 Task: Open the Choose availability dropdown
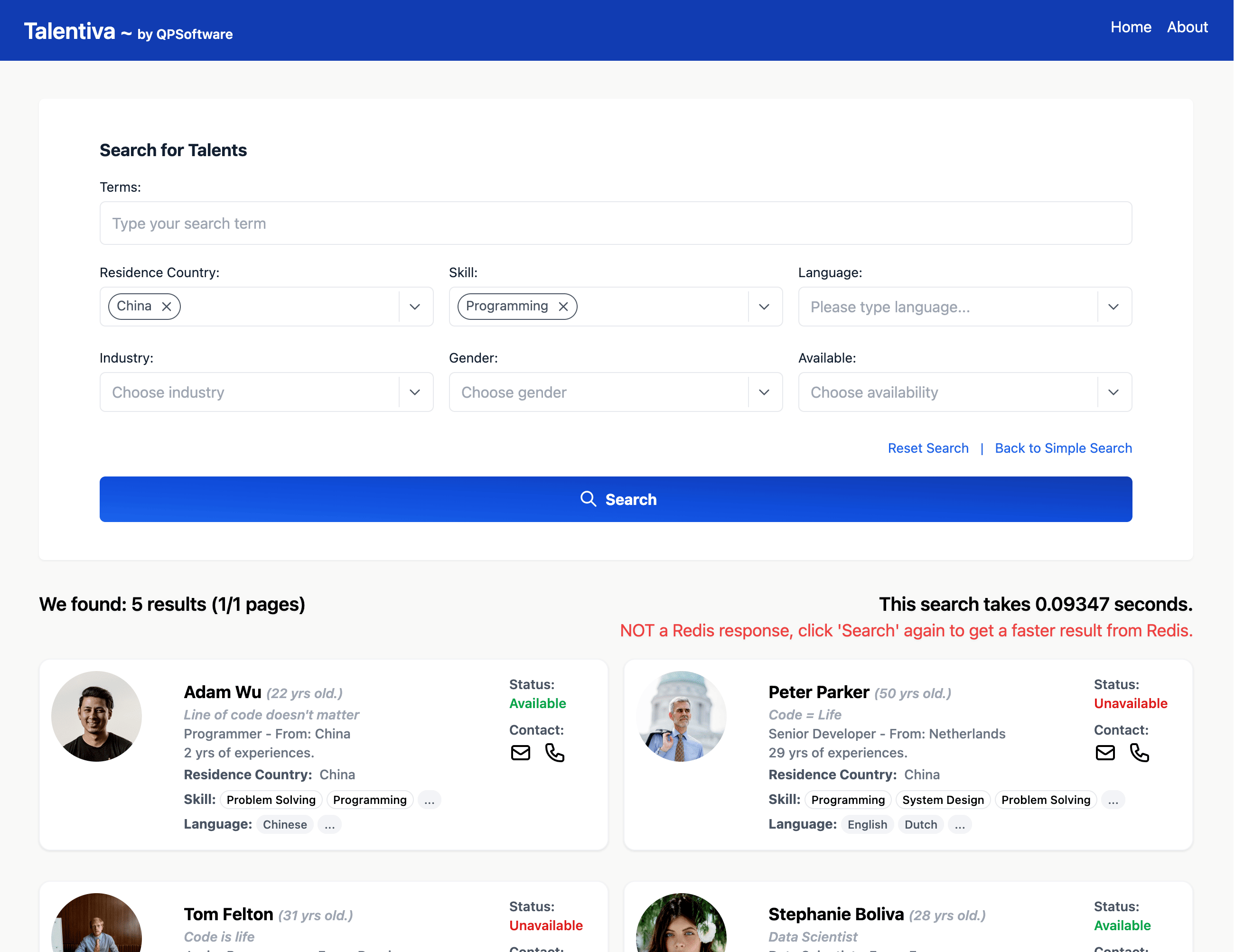tap(1113, 392)
